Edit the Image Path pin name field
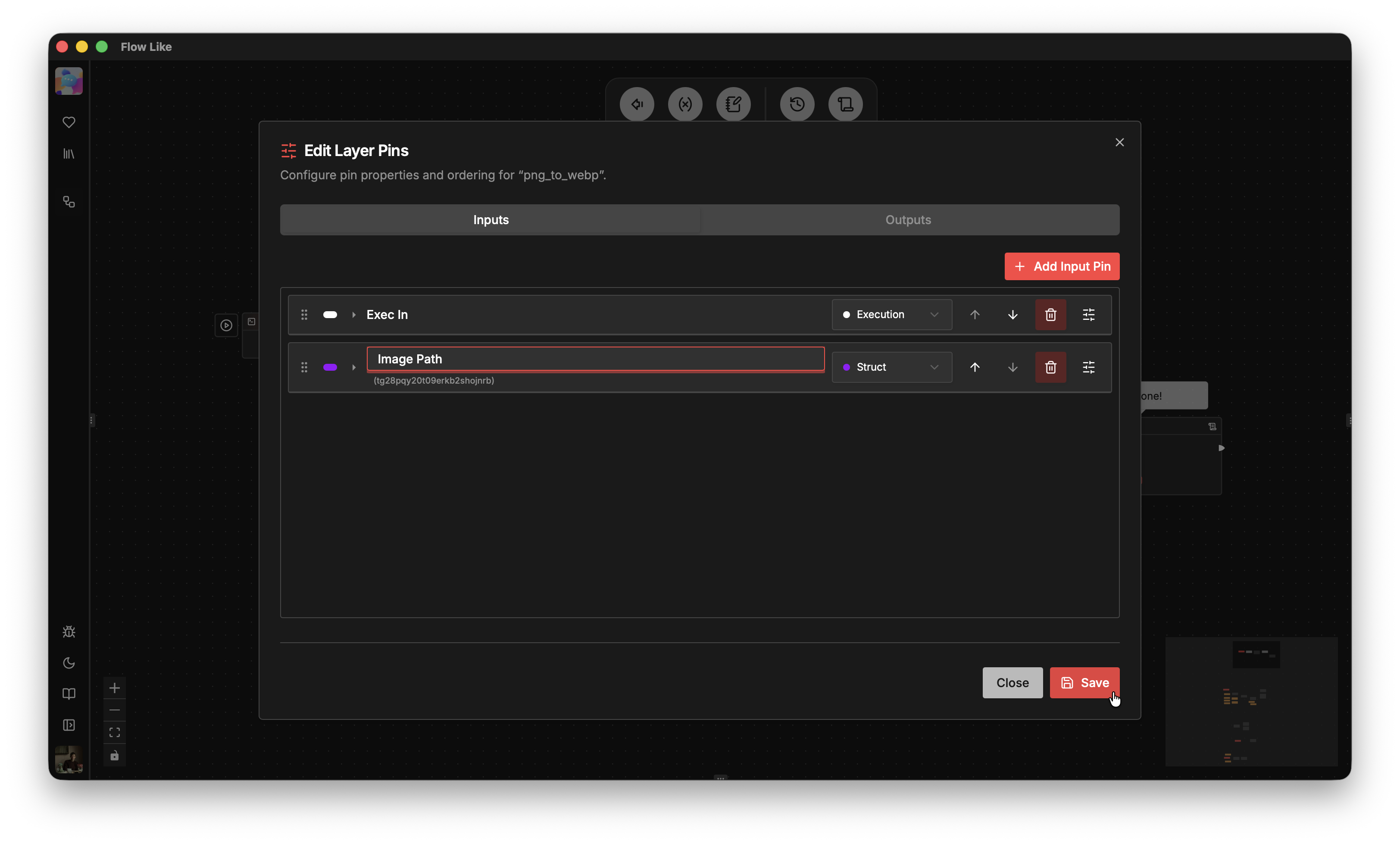Screen dimensions: 1400x844 595,359
